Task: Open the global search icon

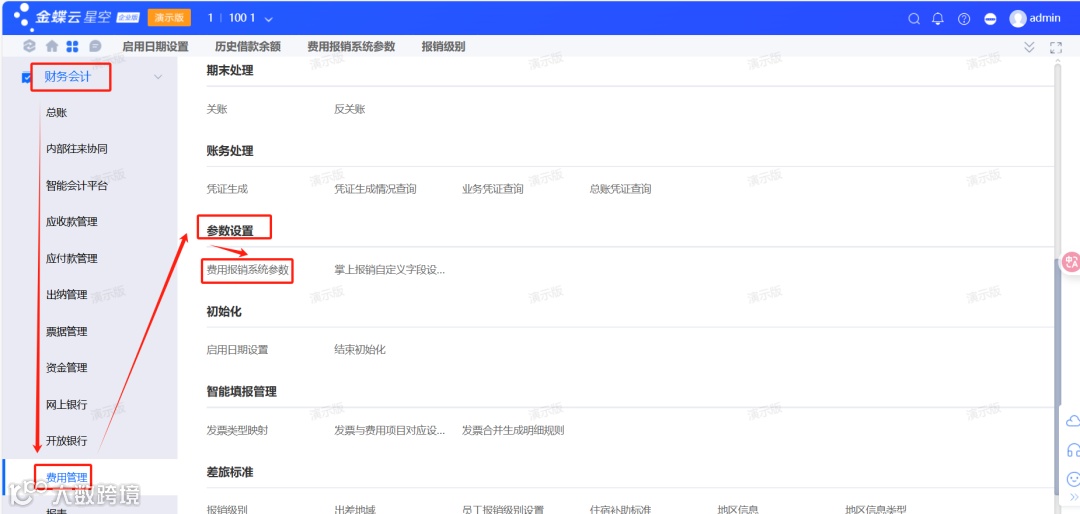Action: coord(914,19)
